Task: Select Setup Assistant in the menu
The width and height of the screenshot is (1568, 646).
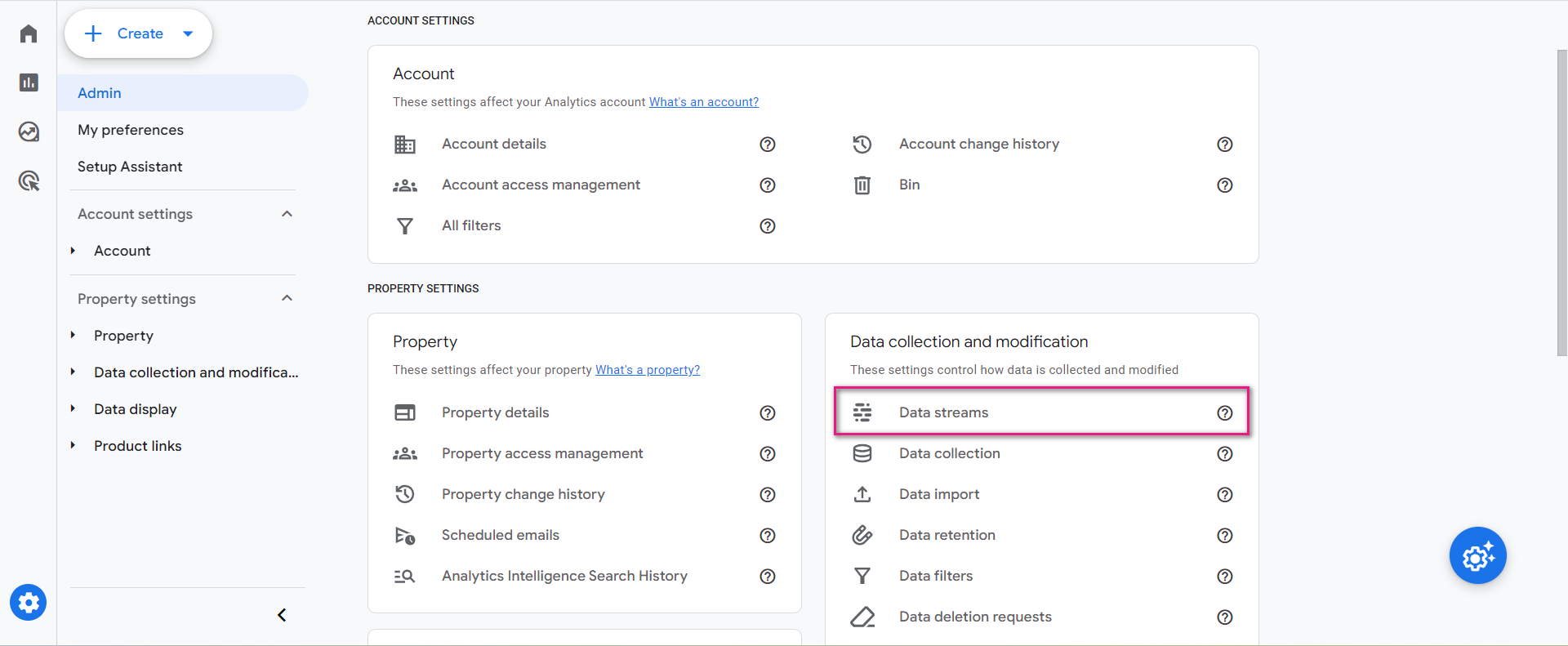Action: [130, 167]
